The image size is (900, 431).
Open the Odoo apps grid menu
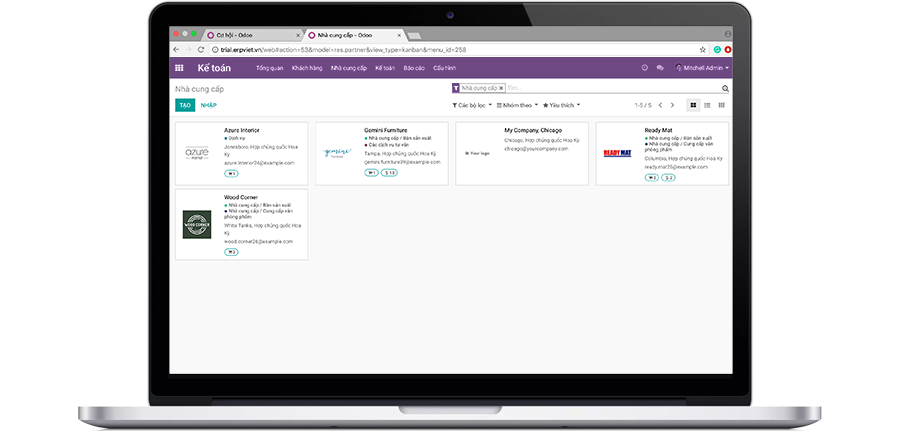coord(179,68)
